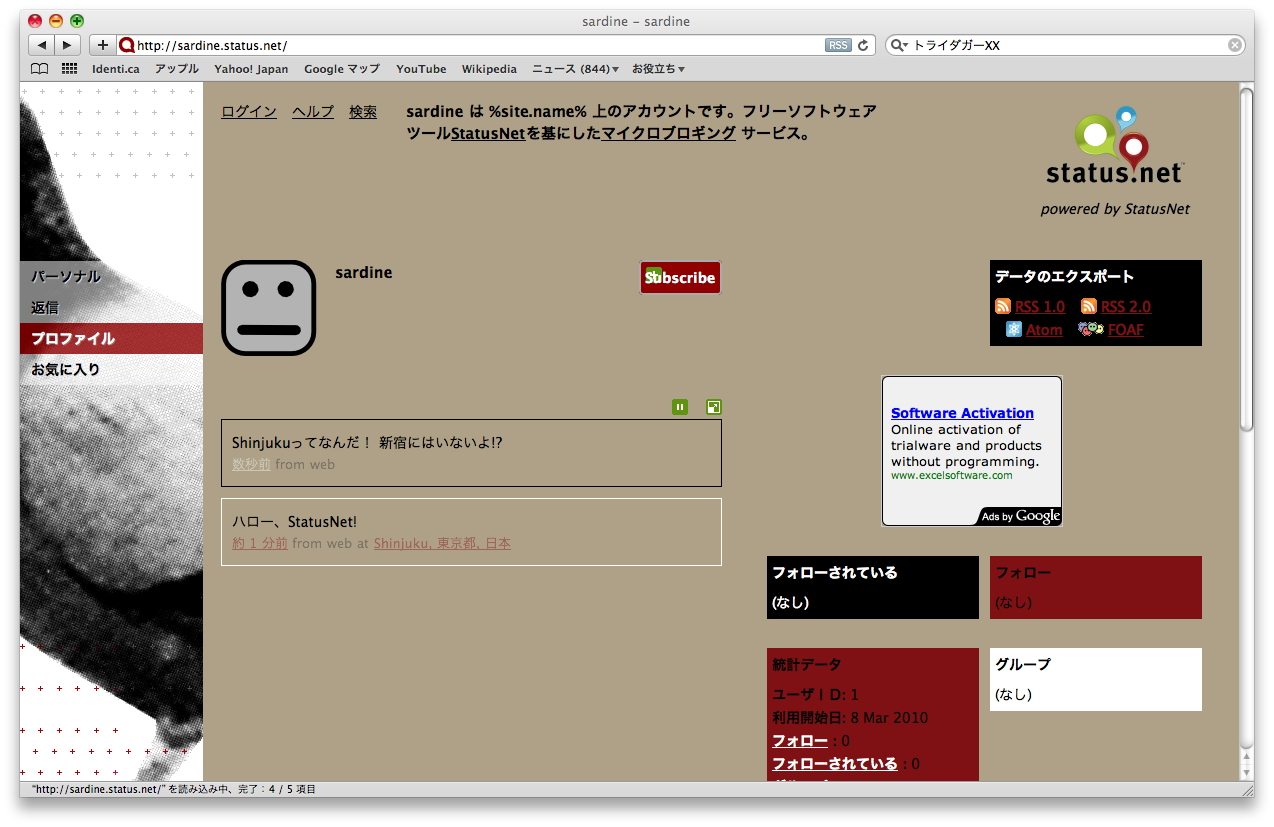The width and height of the screenshot is (1274, 827).
Task: Open the RSS 2.0 link
Action: tap(1126, 306)
